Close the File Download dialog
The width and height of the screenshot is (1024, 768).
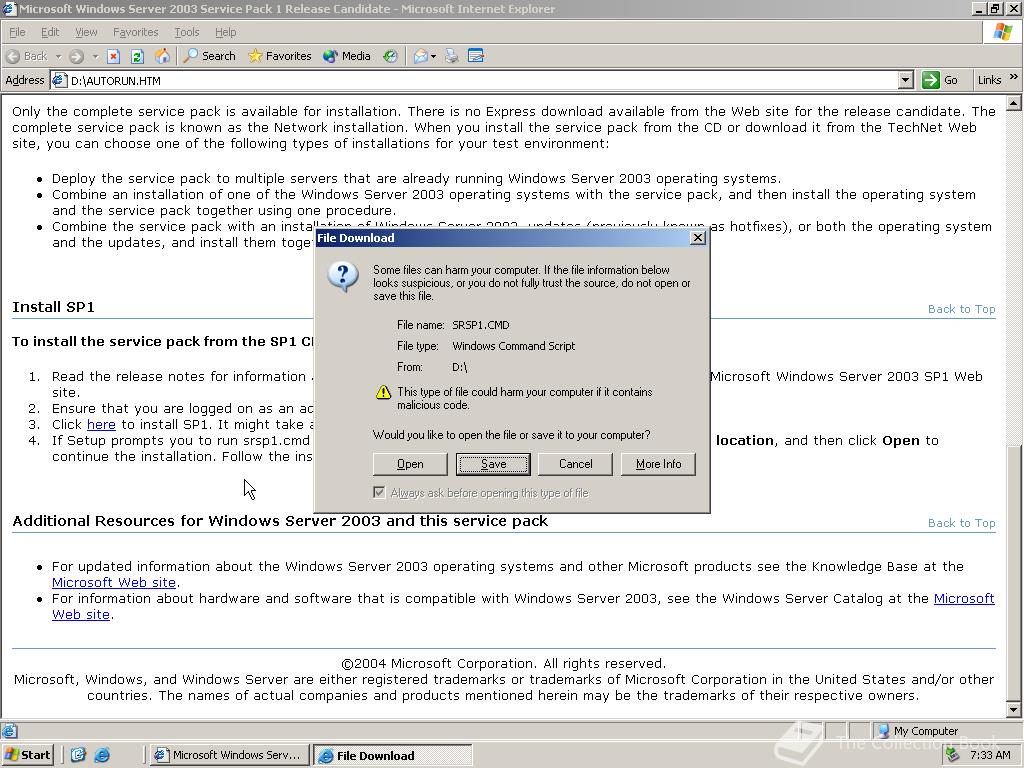tap(697, 238)
